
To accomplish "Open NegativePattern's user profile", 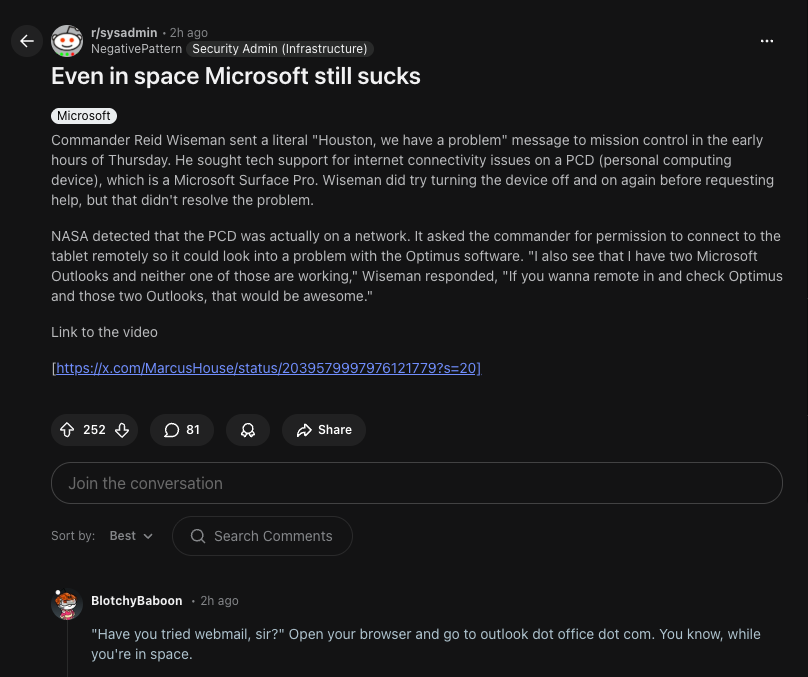I will point(136,49).
